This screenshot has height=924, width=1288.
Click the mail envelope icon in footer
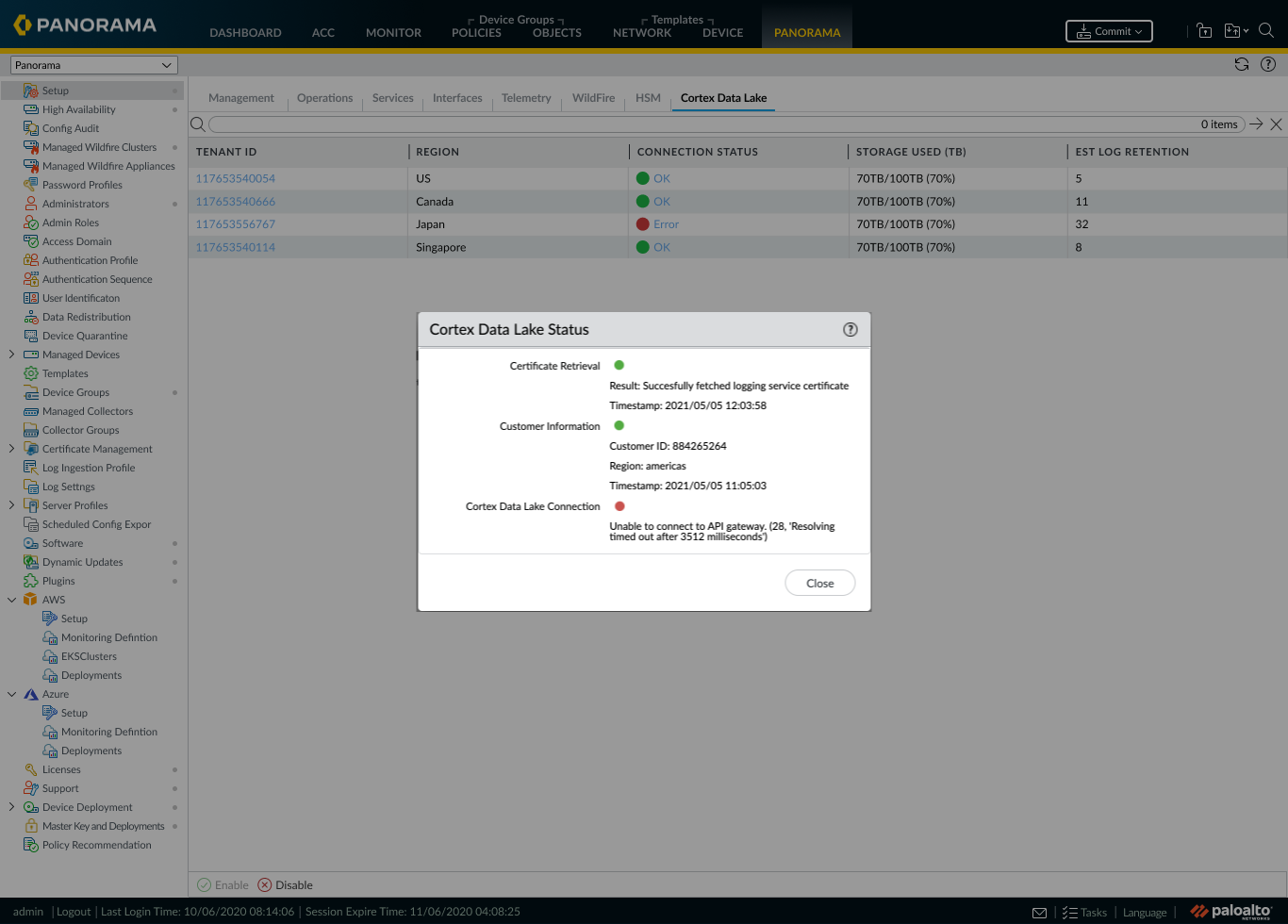pyautogui.click(x=1039, y=912)
